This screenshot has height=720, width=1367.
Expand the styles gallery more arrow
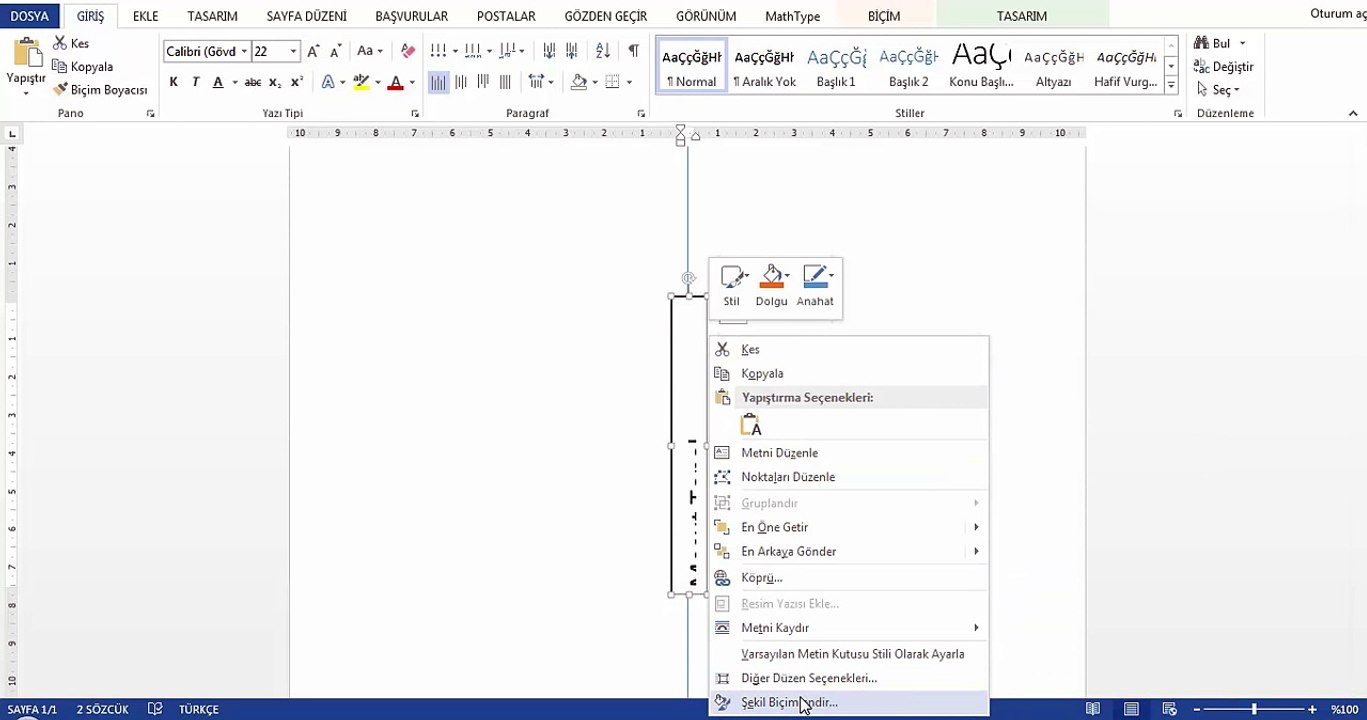[1171, 86]
